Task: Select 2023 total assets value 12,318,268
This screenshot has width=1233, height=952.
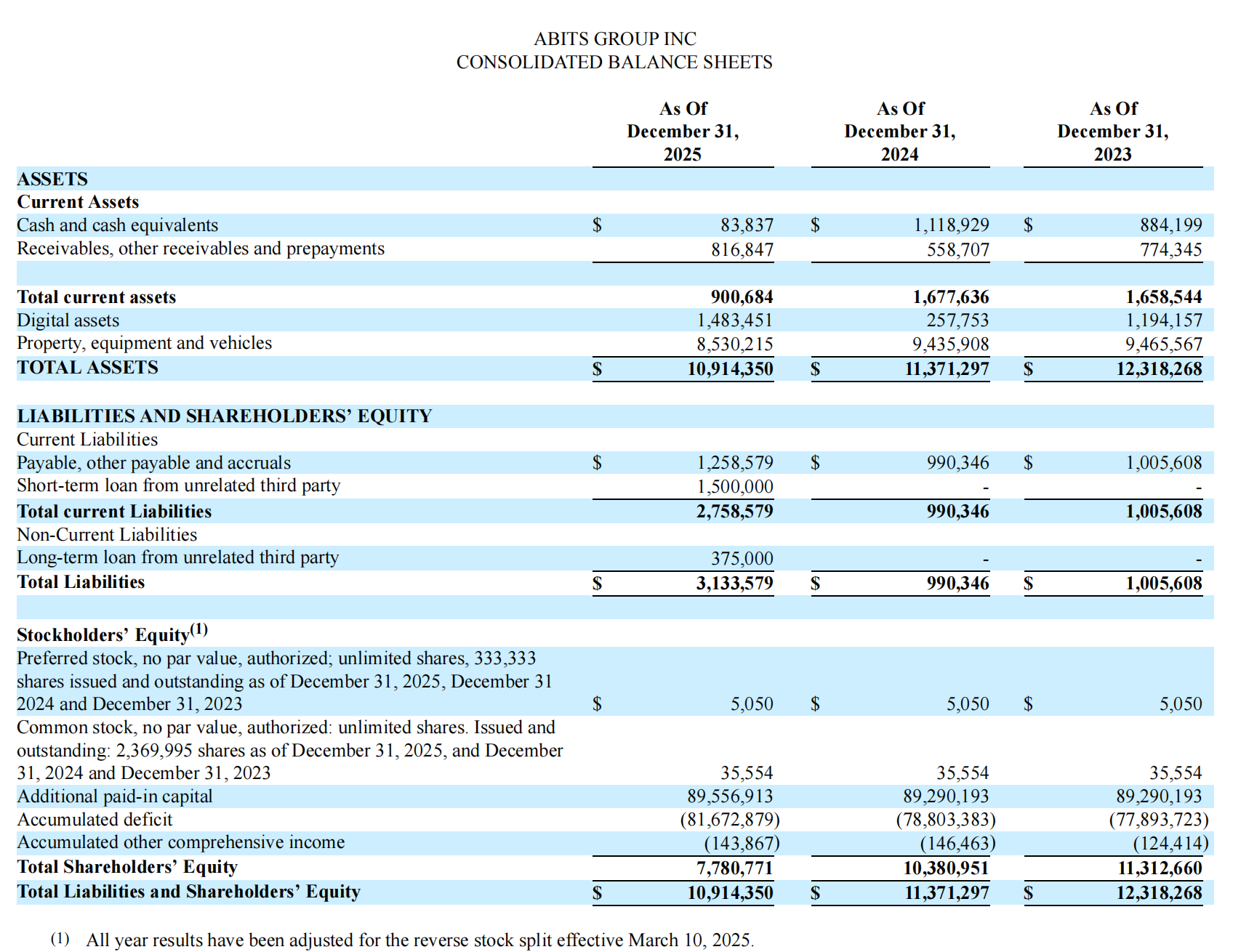Action: click(x=1159, y=369)
